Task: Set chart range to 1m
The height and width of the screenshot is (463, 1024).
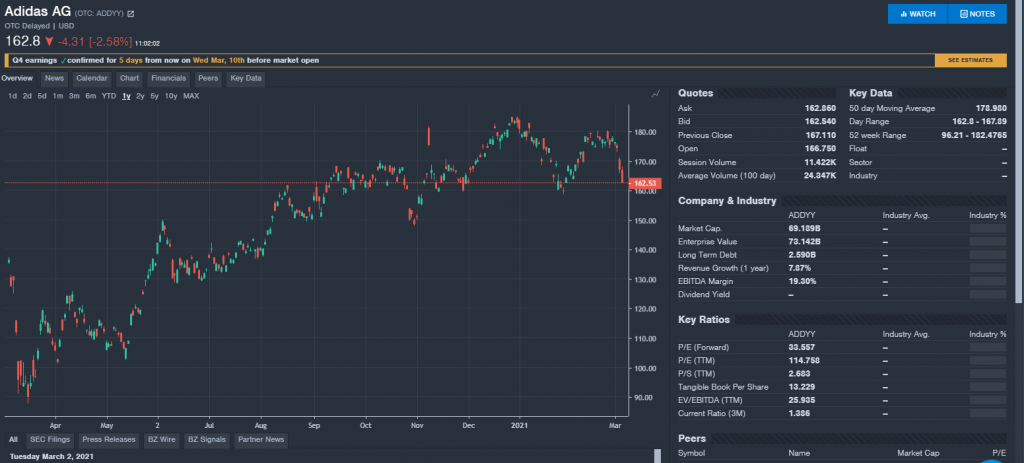Action: [x=58, y=96]
